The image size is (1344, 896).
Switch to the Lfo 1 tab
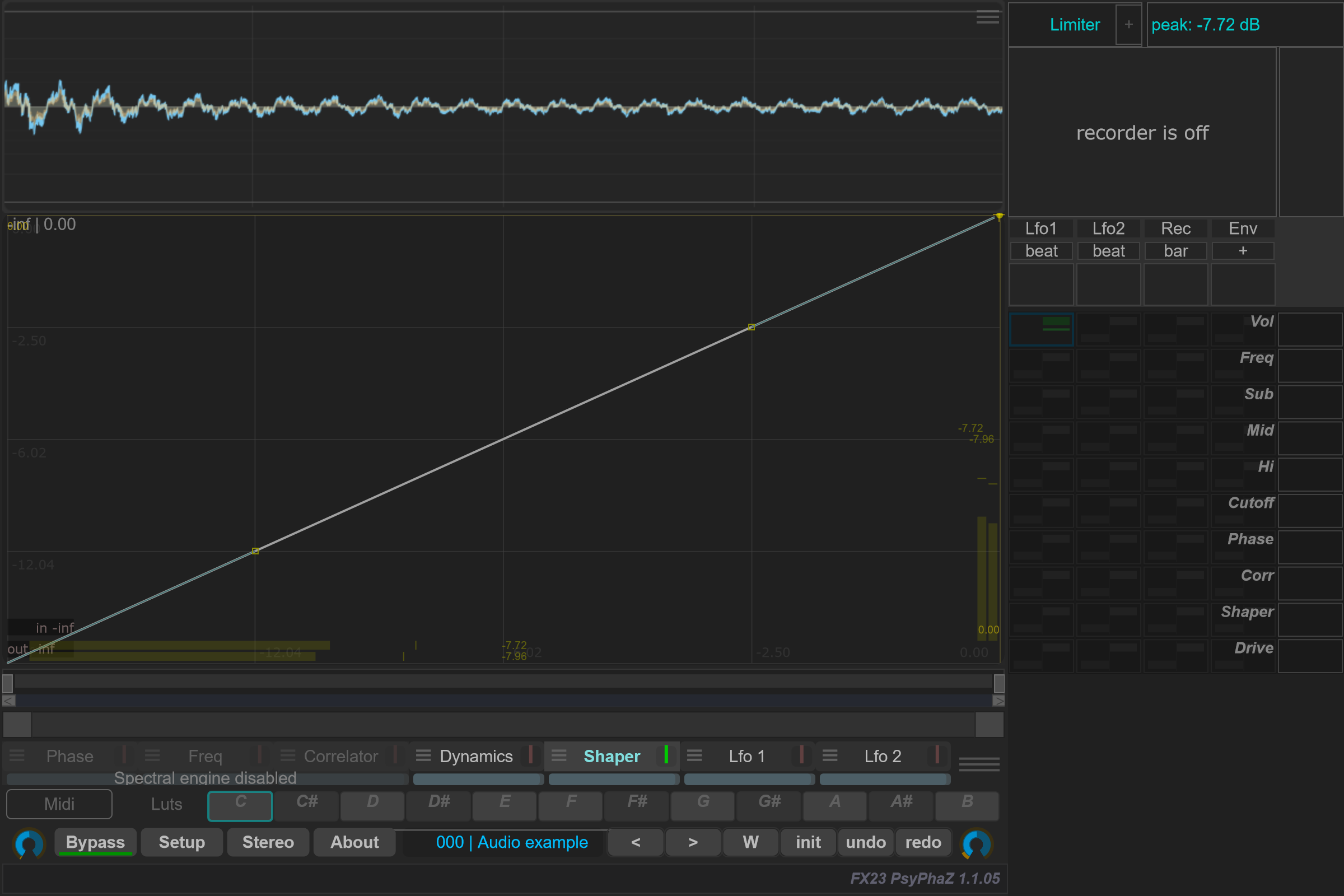click(x=746, y=756)
